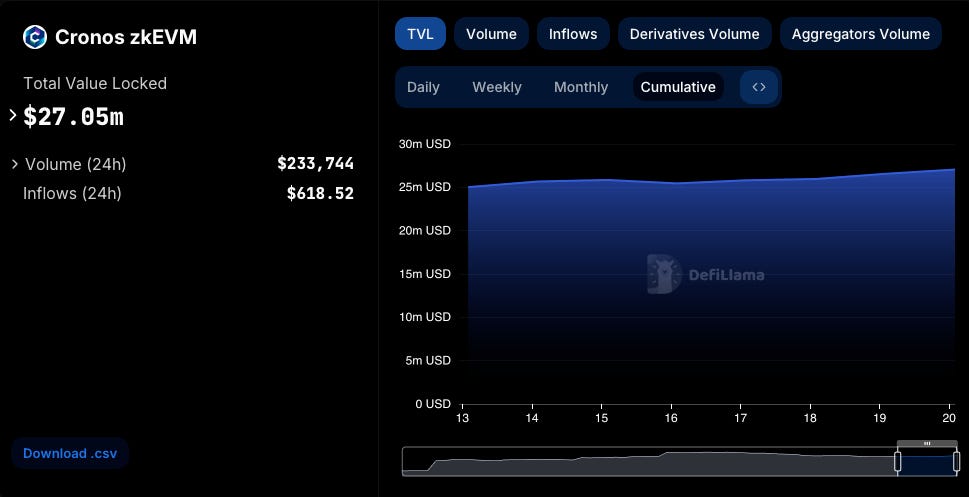This screenshot has width=969, height=497.
Task: Click the $233,744 volume value
Action: coord(315,164)
